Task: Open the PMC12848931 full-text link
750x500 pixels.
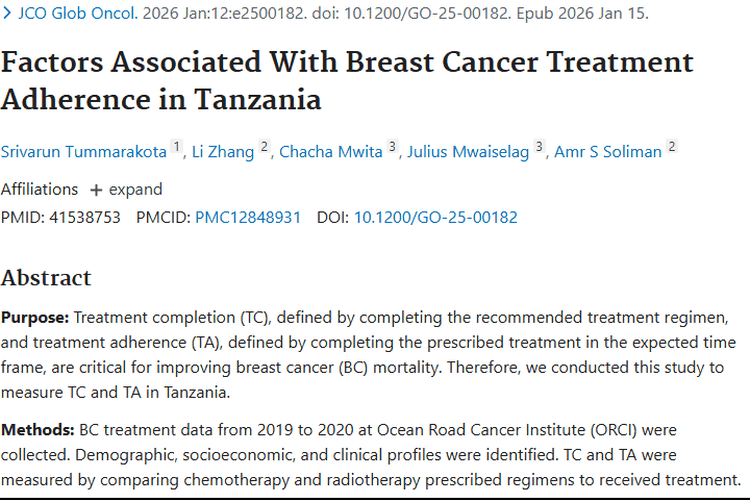Action: (247, 217)
